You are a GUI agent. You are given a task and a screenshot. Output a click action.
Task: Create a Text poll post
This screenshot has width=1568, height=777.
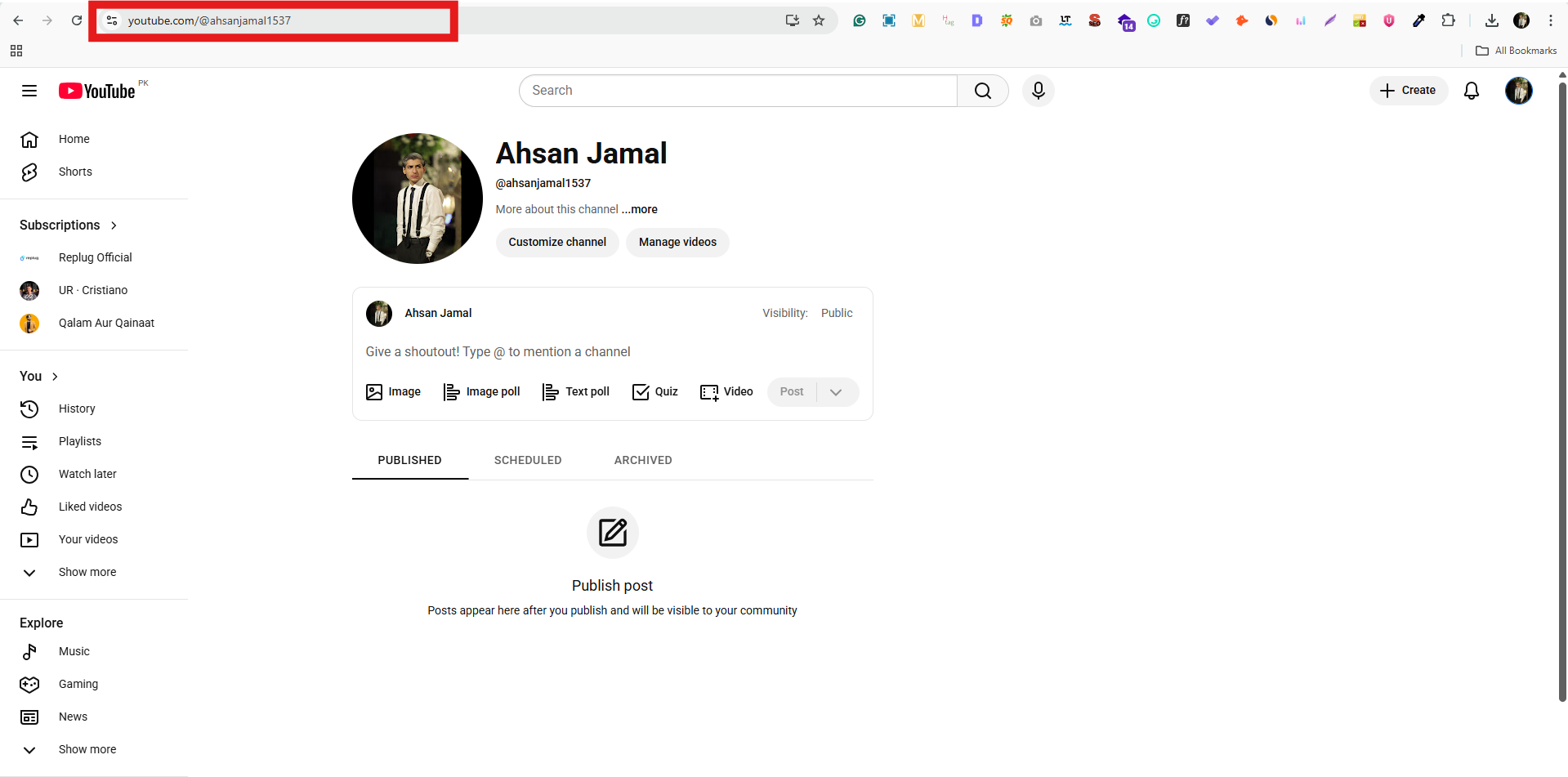575,392
